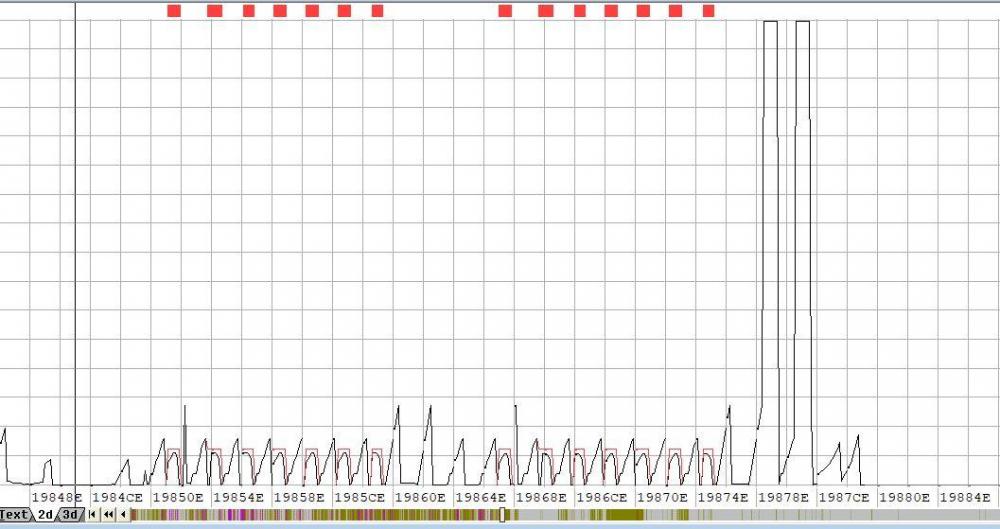Click the 1987CE axis label
The width and height of the screenshot is (1000, 529).
(845, 496)
